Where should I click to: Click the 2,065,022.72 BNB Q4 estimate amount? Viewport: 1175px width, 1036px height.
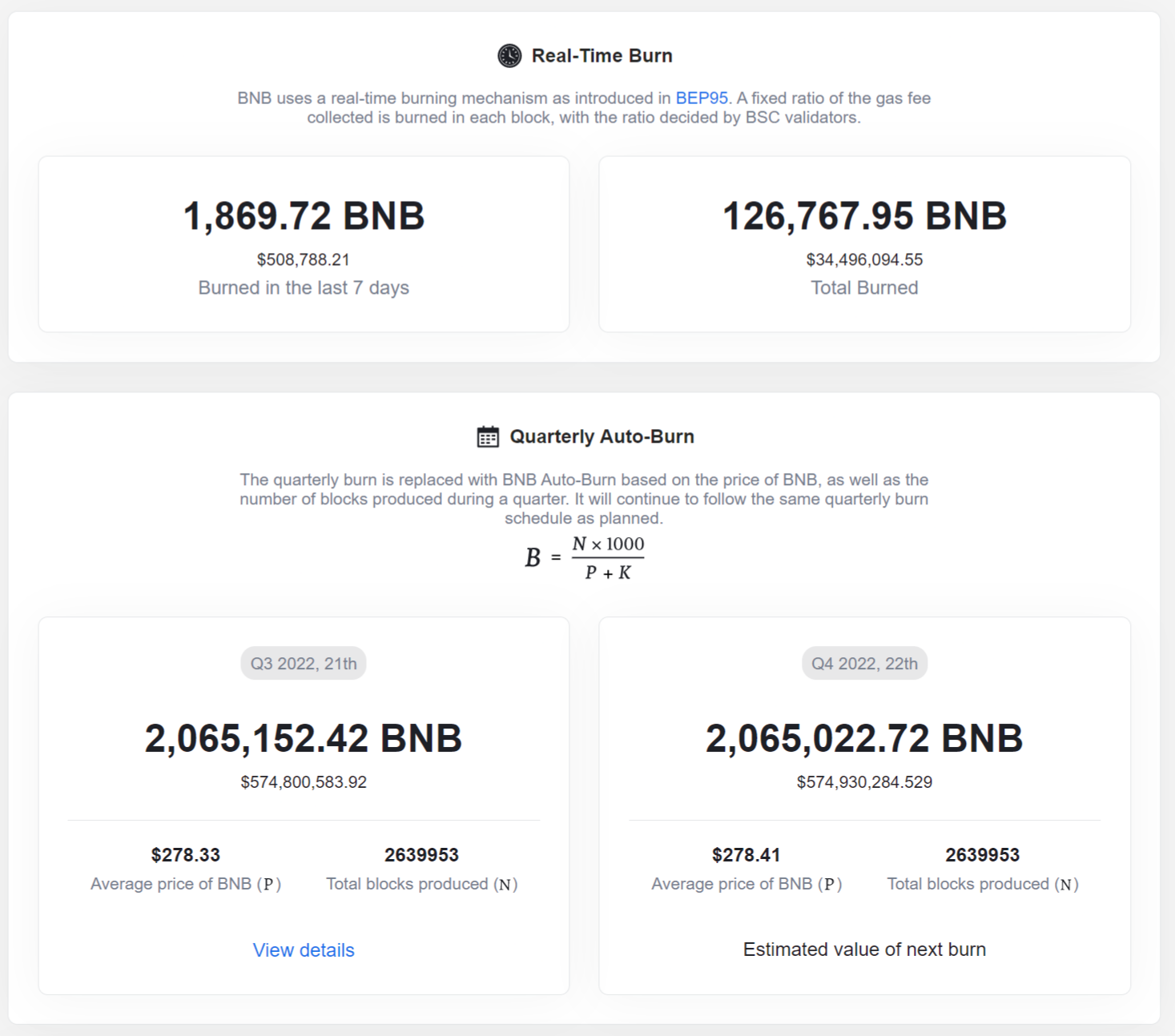(864, 738)
